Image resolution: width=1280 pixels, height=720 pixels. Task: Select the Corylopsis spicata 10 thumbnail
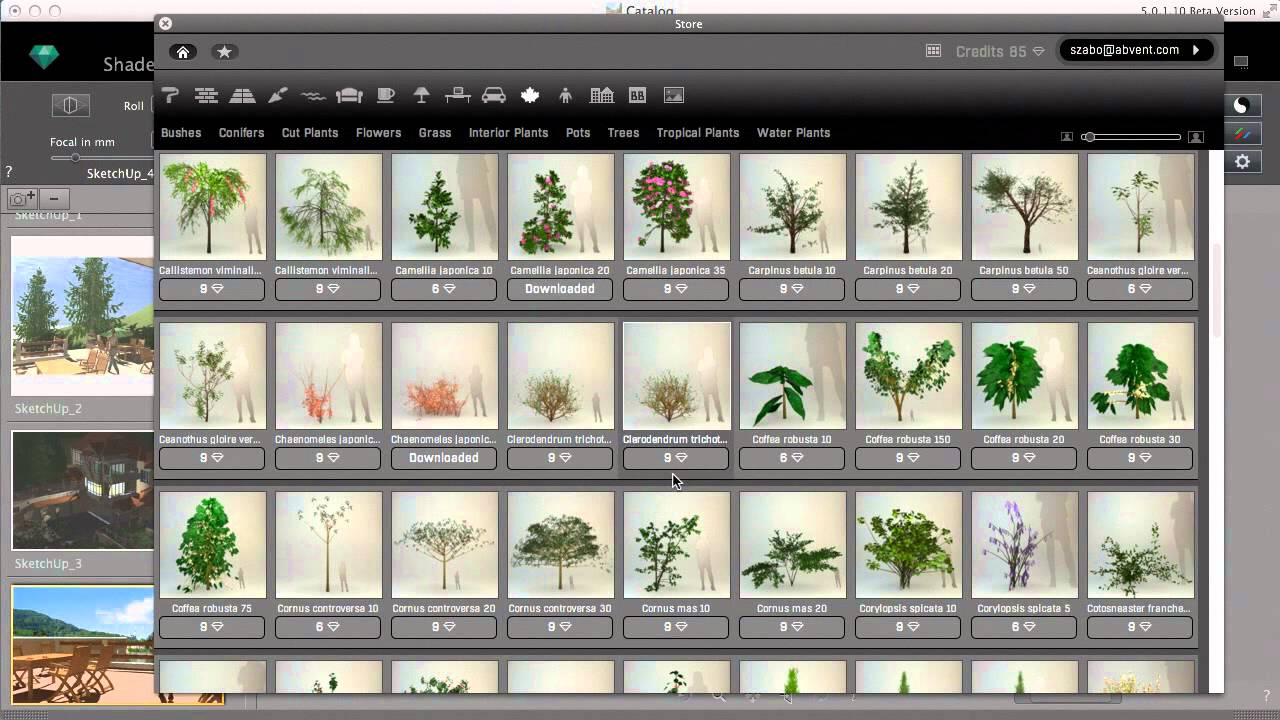coord(908,545)
